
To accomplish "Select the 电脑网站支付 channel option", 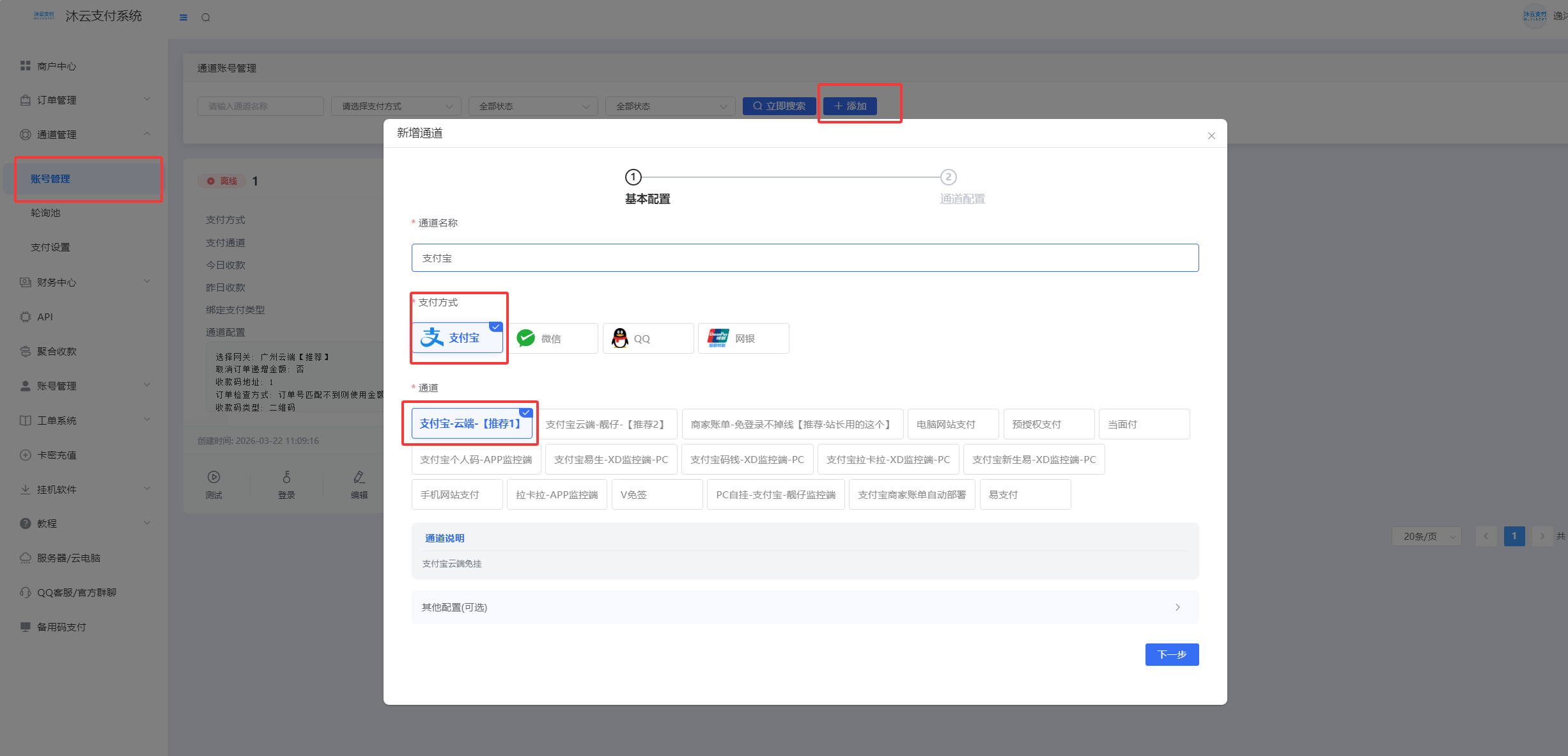I will pos(952,424).
